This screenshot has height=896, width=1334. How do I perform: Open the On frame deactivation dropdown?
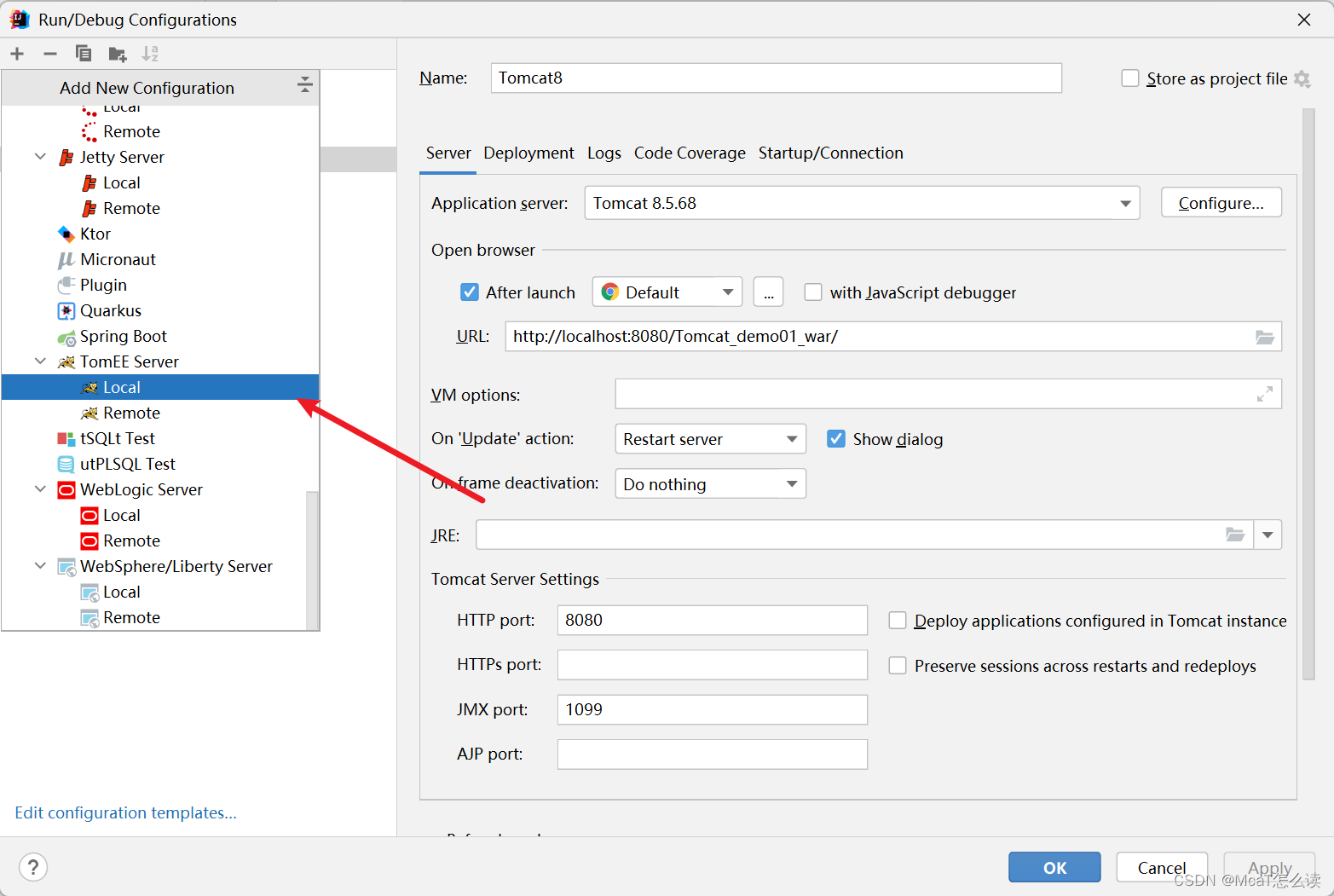coord(710,484)
